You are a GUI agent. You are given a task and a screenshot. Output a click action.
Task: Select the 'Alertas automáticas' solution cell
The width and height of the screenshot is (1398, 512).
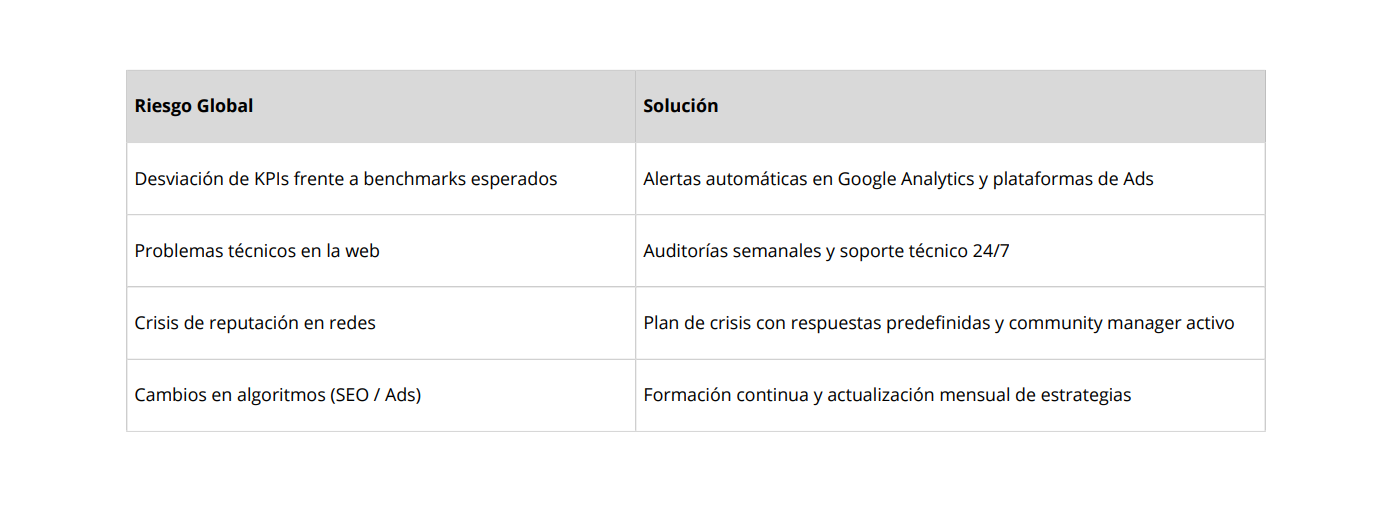(898, 179)
